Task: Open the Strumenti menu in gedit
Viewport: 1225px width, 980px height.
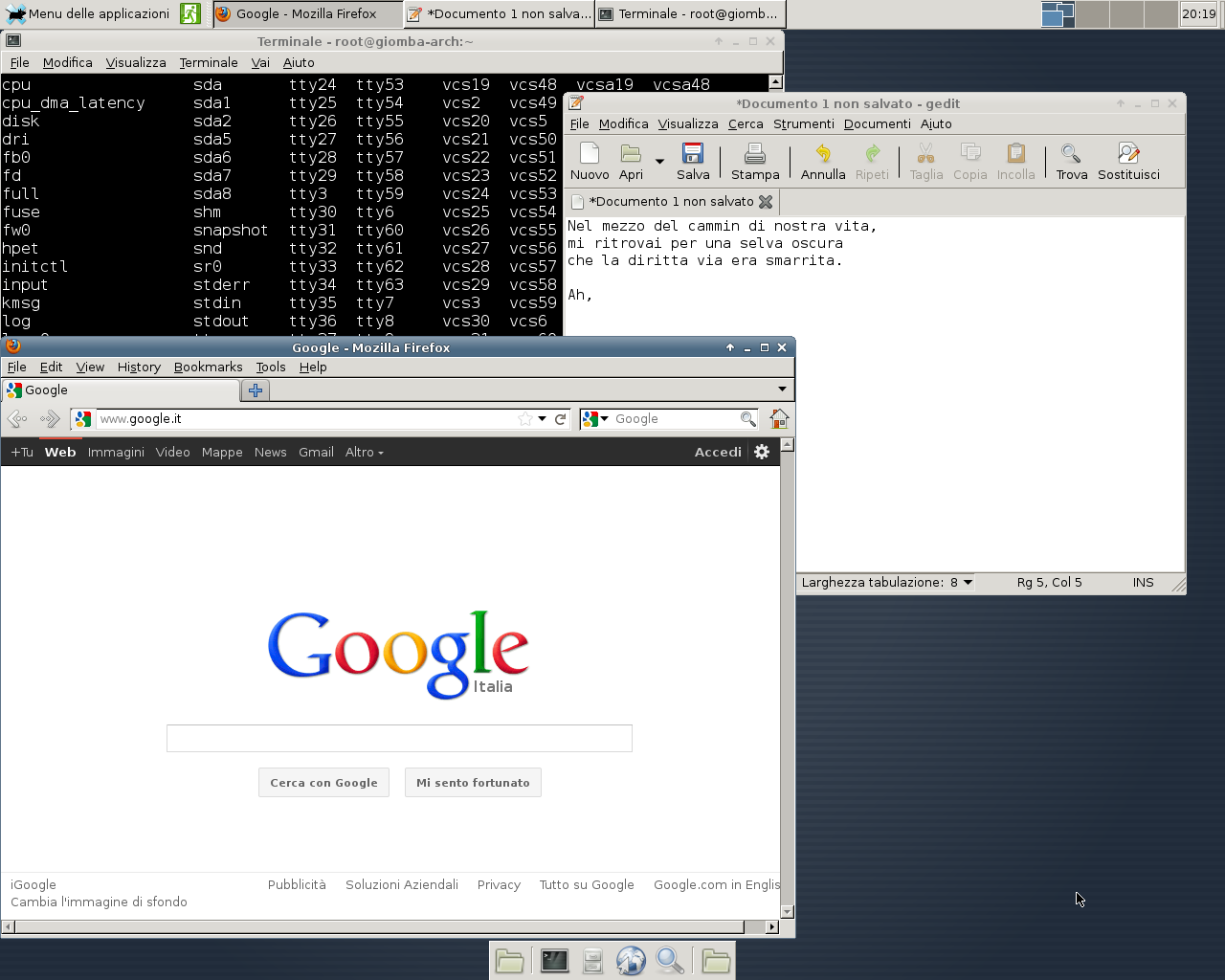Action: [x=803, y=124]
